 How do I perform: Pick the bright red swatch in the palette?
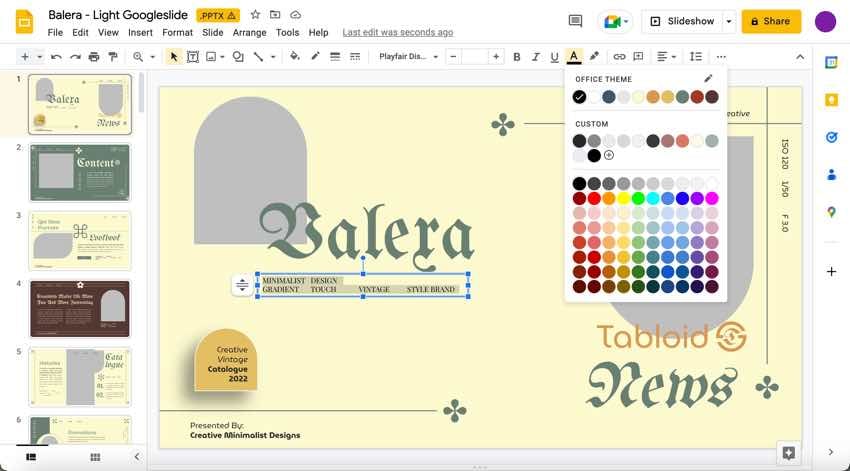594,198
